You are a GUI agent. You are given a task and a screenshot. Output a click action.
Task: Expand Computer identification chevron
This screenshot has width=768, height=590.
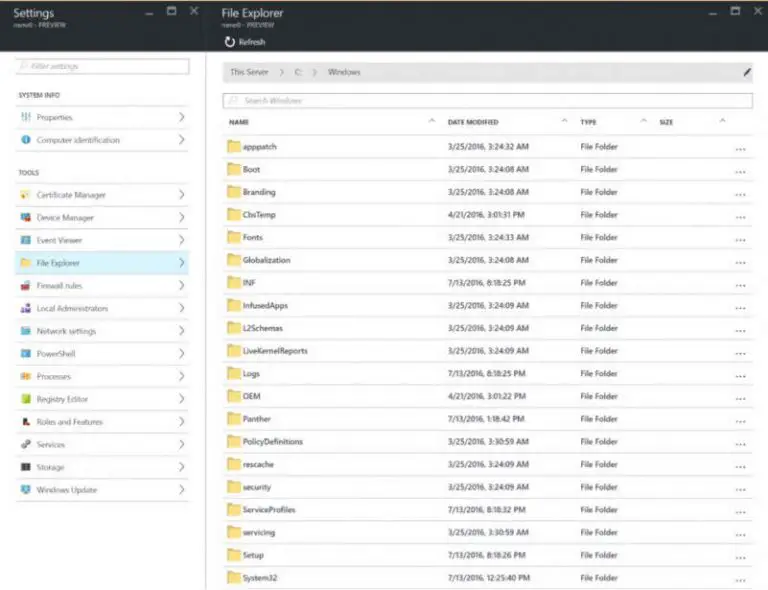click(x=181, y=140)
